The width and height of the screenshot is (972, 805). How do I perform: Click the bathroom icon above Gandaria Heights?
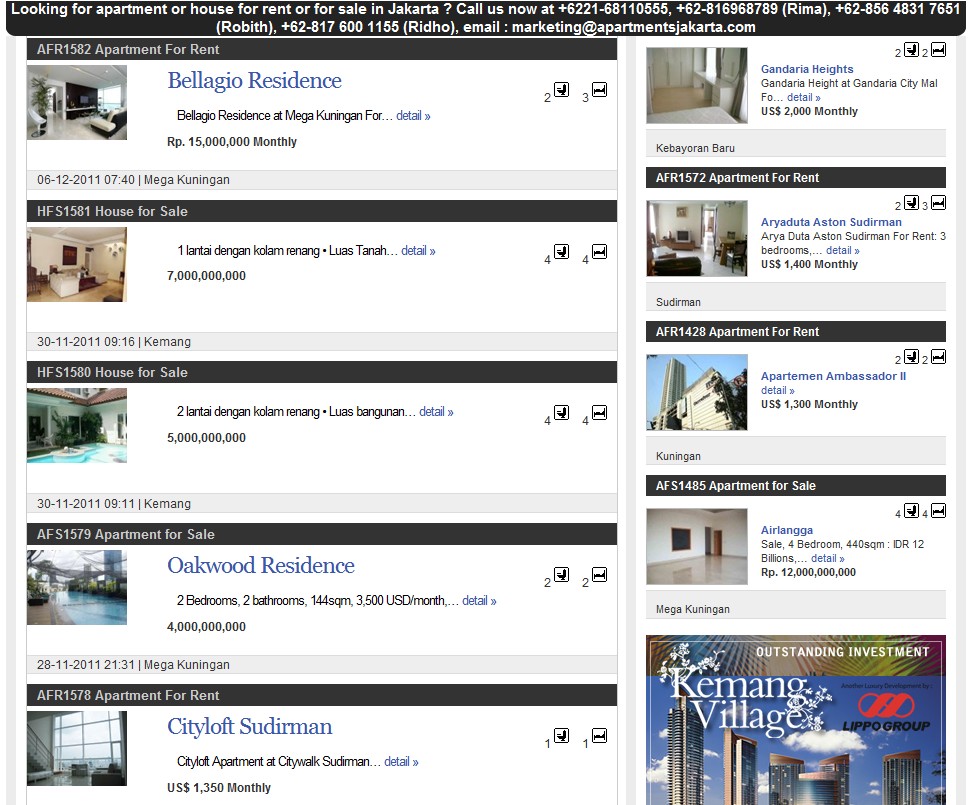(x=911, y=50)
